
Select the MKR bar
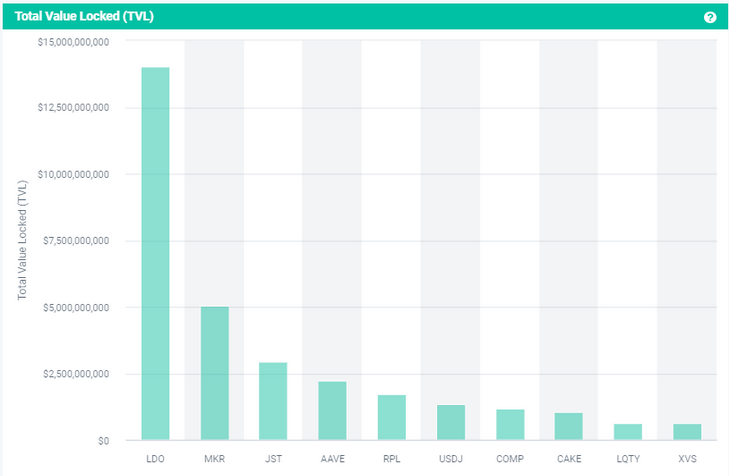coord(214,373)
